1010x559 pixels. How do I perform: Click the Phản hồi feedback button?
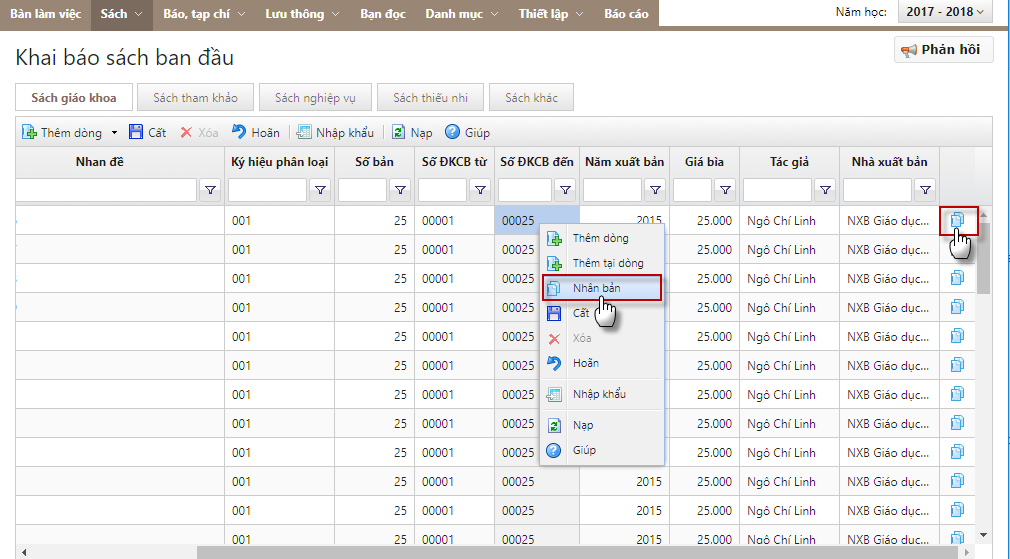click(x=942, y=50)
